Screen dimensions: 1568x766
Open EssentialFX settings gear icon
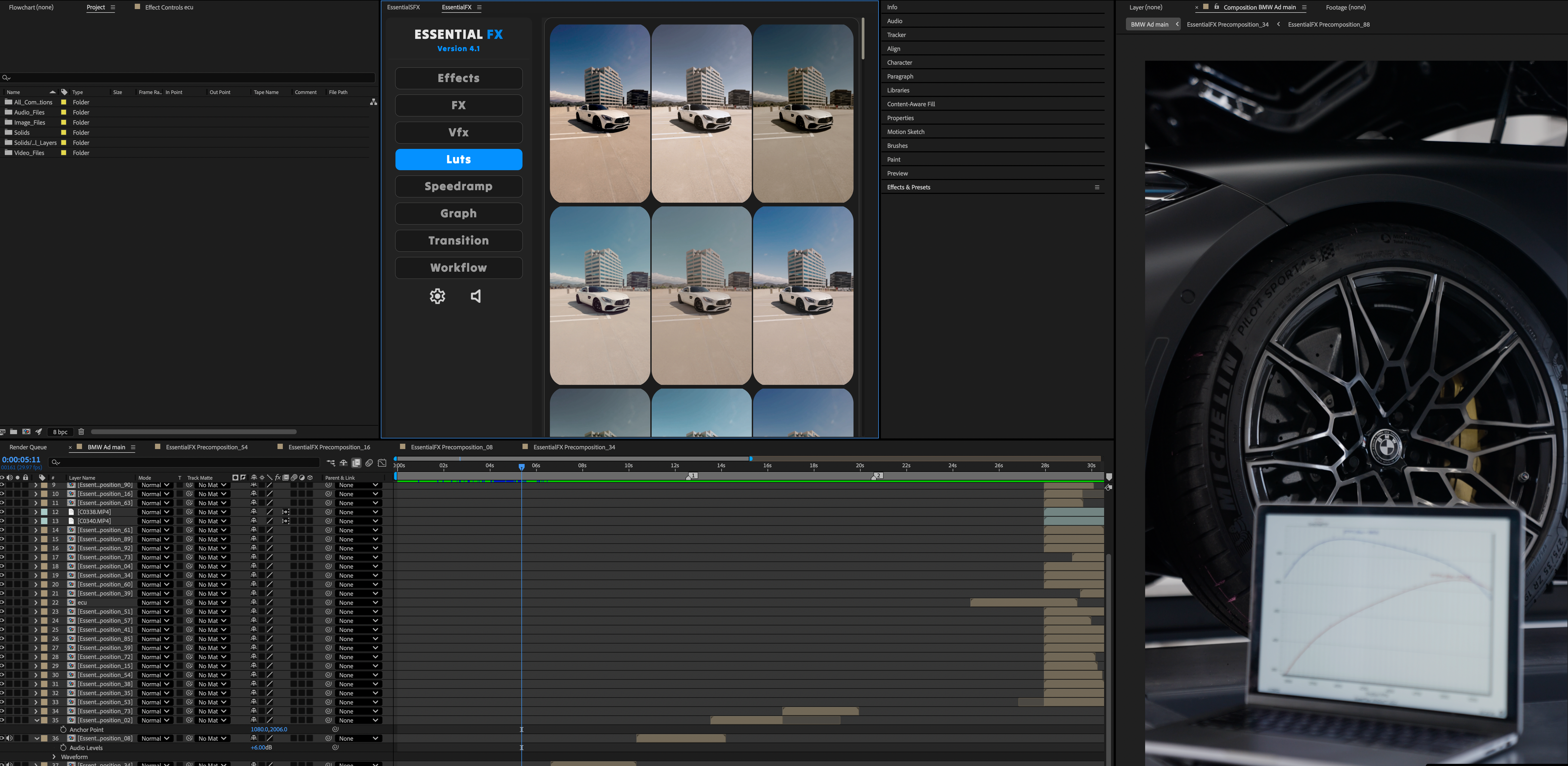click(437, 296)
